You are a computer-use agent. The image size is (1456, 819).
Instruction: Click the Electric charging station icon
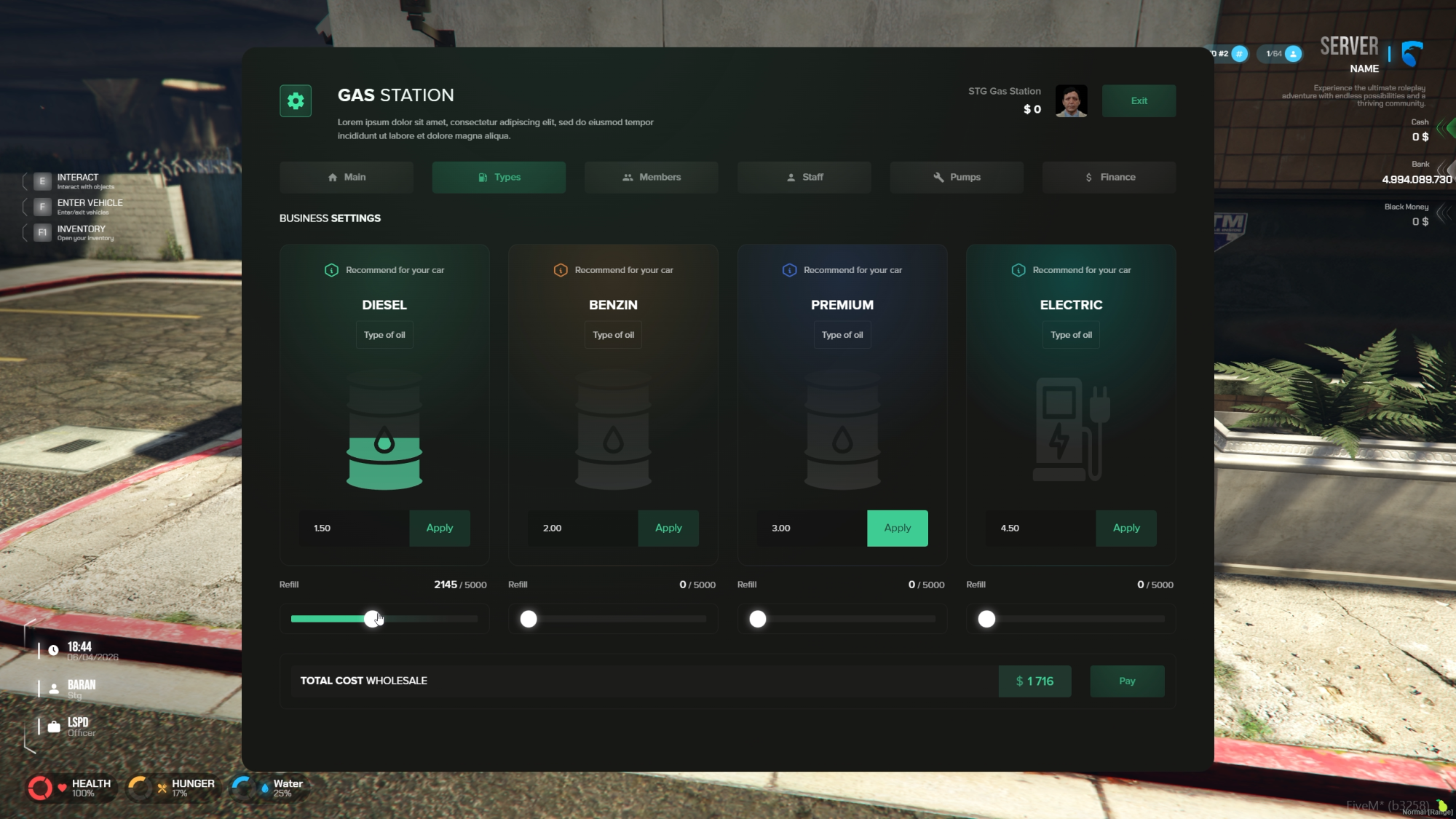pyautogui.click(x=1071, y=430)
